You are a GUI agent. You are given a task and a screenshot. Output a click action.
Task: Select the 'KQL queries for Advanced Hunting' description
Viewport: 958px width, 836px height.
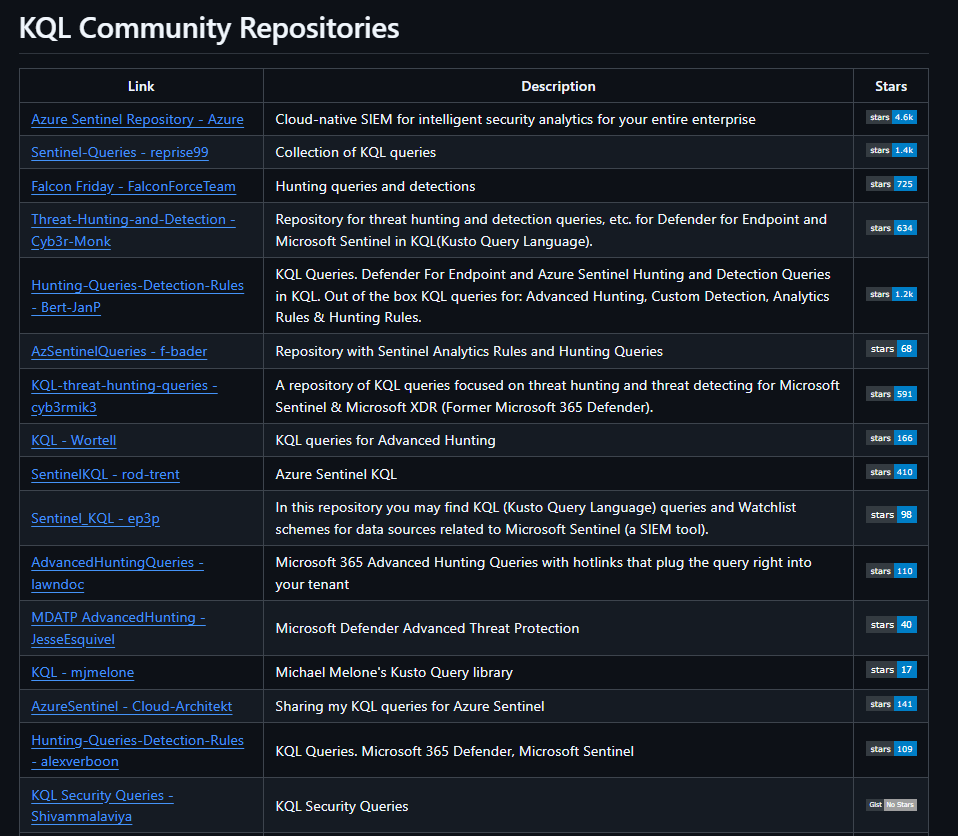(386, 441)
